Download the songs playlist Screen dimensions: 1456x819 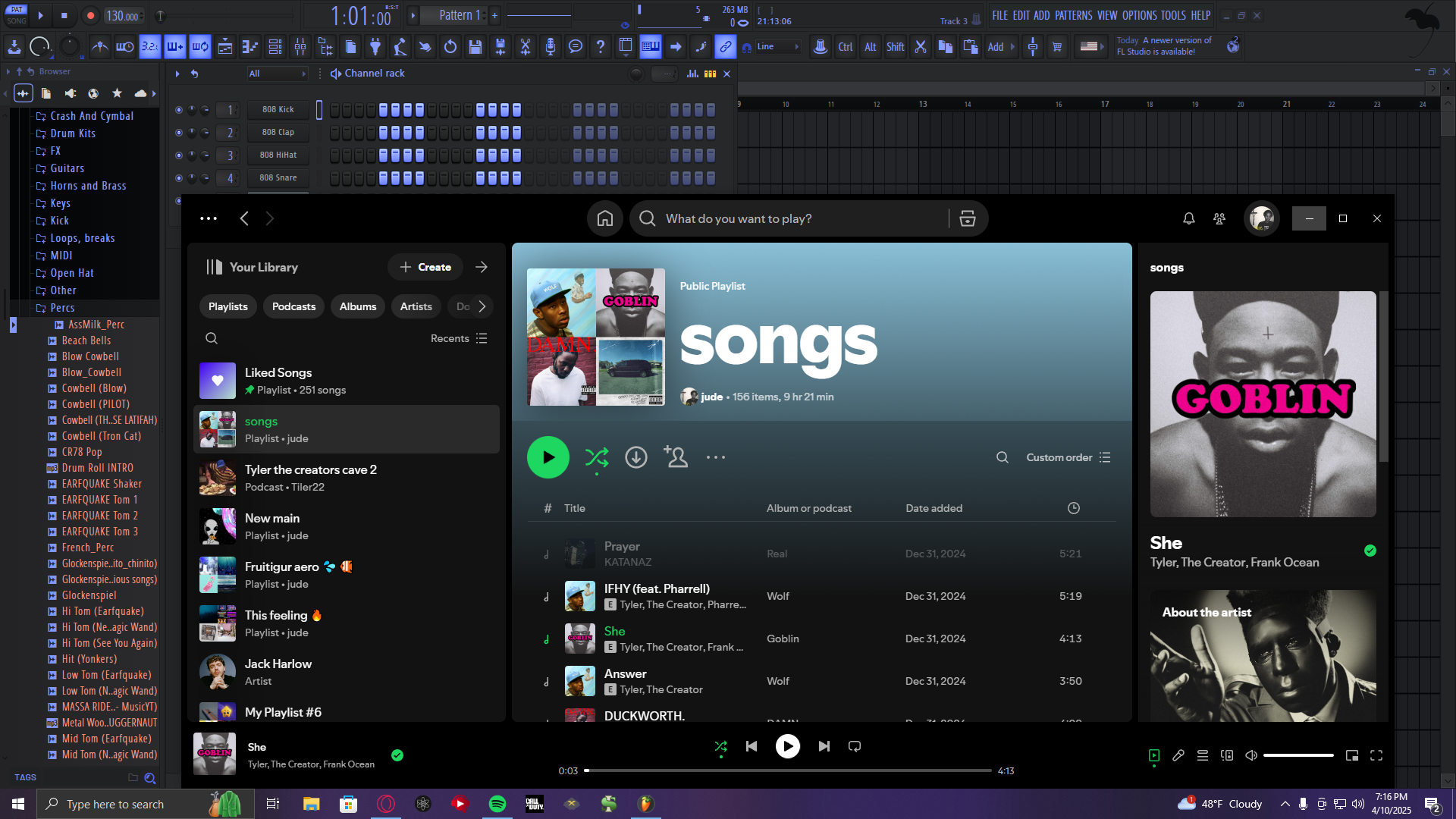(635, 457)
